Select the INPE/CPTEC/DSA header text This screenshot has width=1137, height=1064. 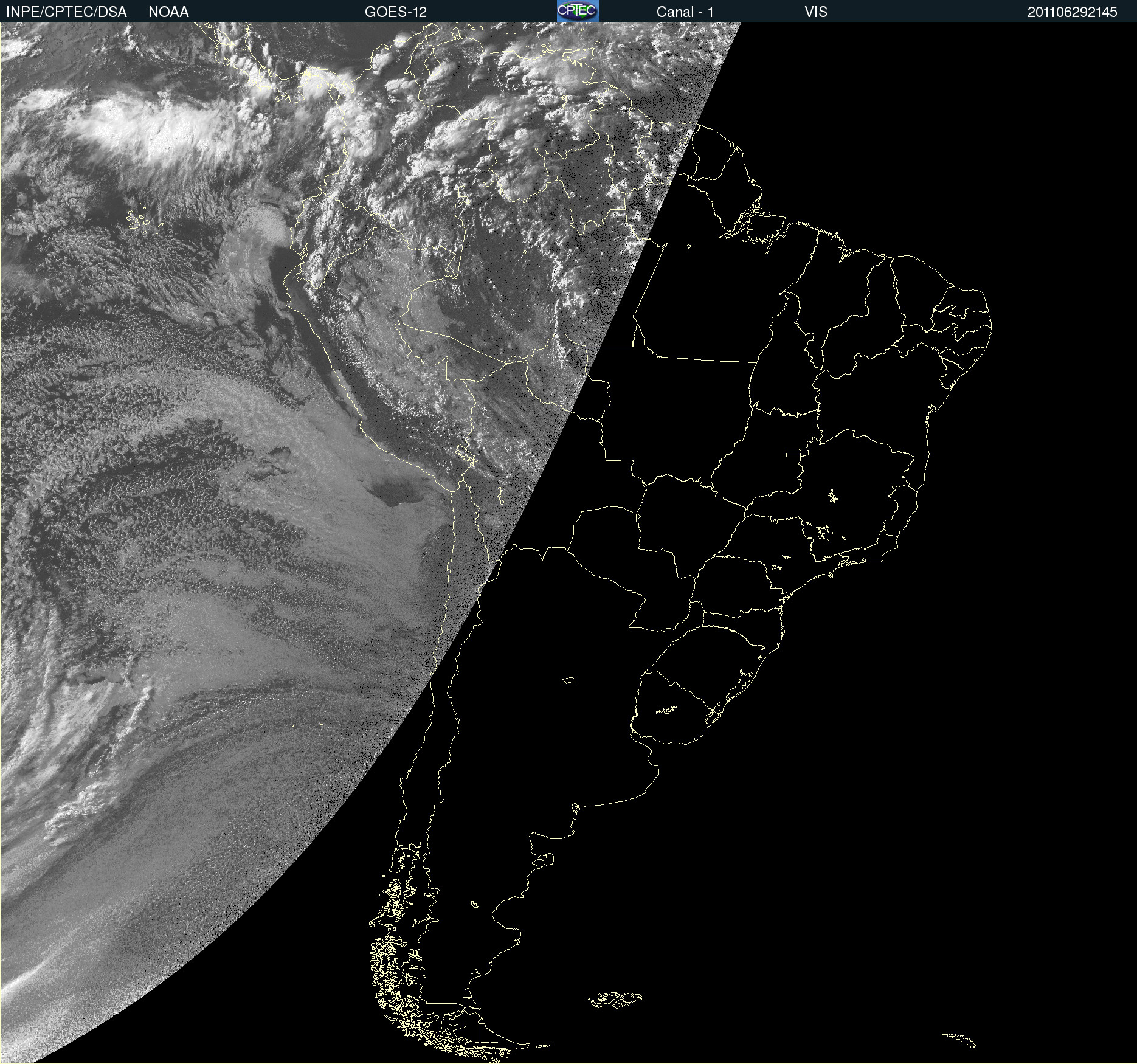(66, 12)
